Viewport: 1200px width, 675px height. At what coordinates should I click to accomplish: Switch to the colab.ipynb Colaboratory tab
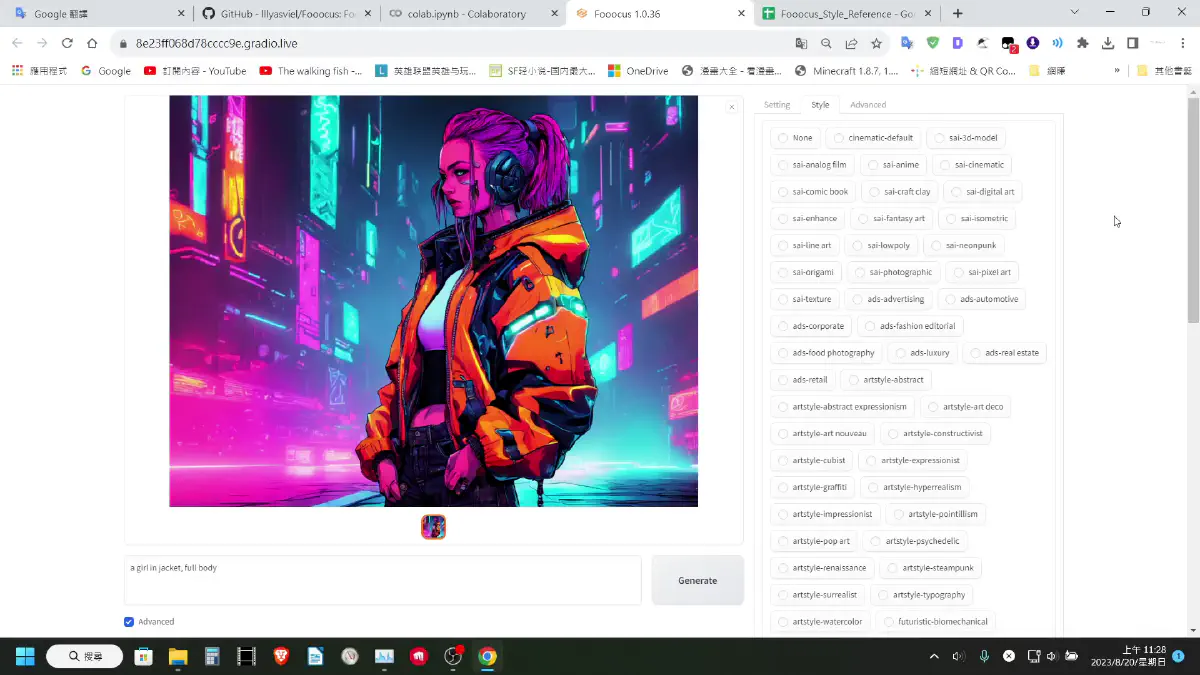click(471, 14)
